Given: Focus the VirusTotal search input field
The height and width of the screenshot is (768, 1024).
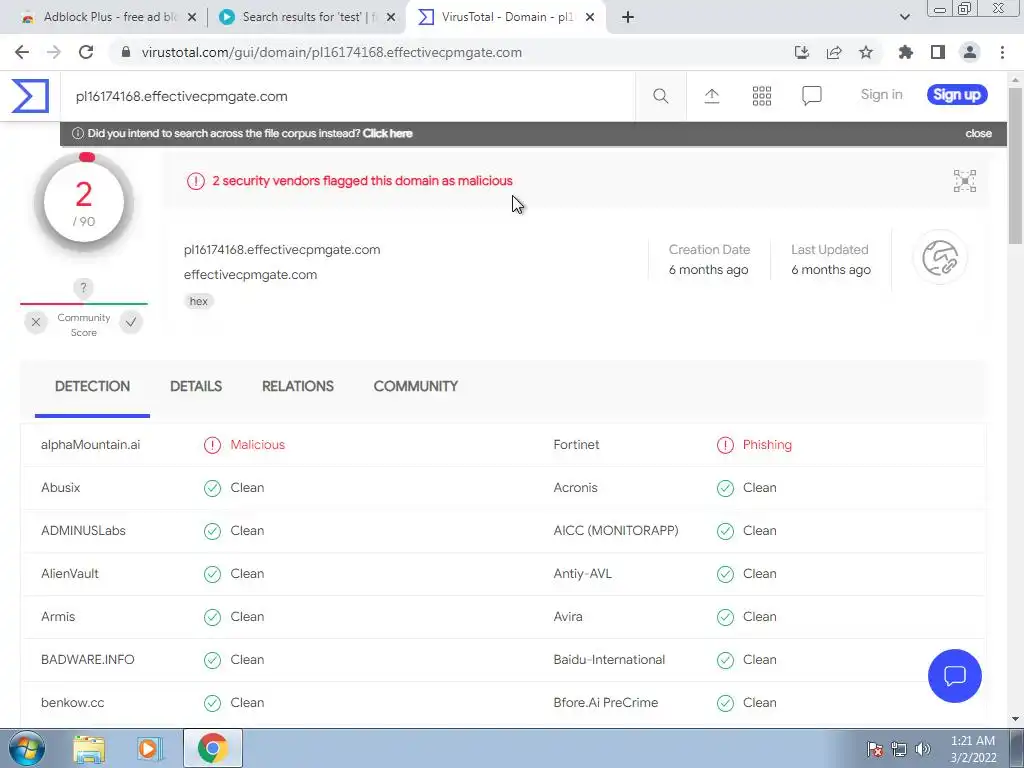Looking at the screenshot, I should click(347, 97).
